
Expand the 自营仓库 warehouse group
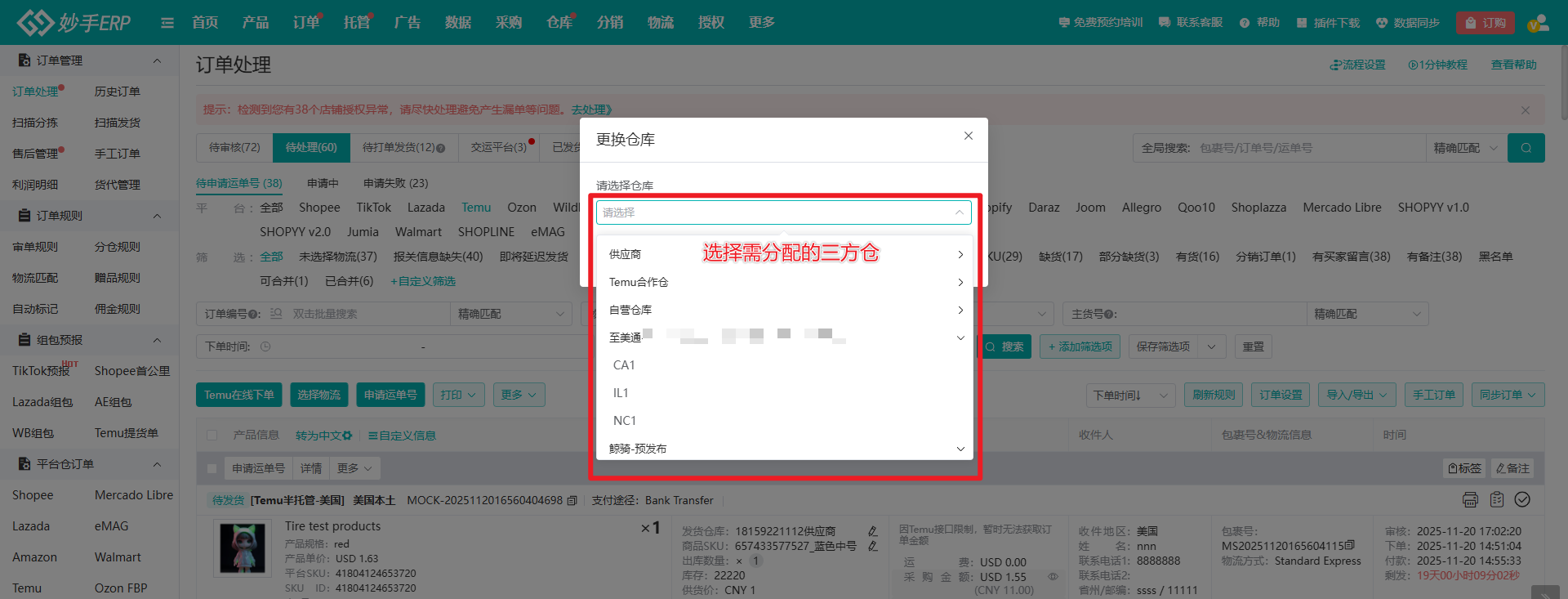pos(784,310)
